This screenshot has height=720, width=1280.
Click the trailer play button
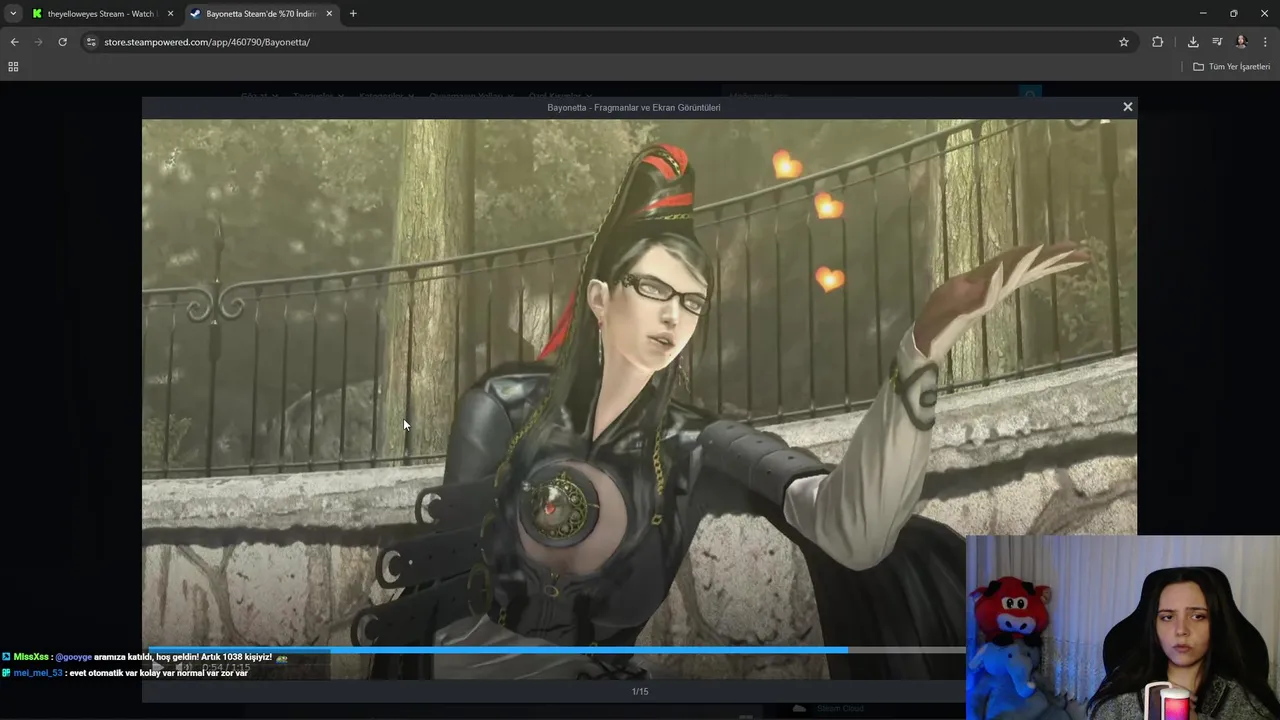158,667
